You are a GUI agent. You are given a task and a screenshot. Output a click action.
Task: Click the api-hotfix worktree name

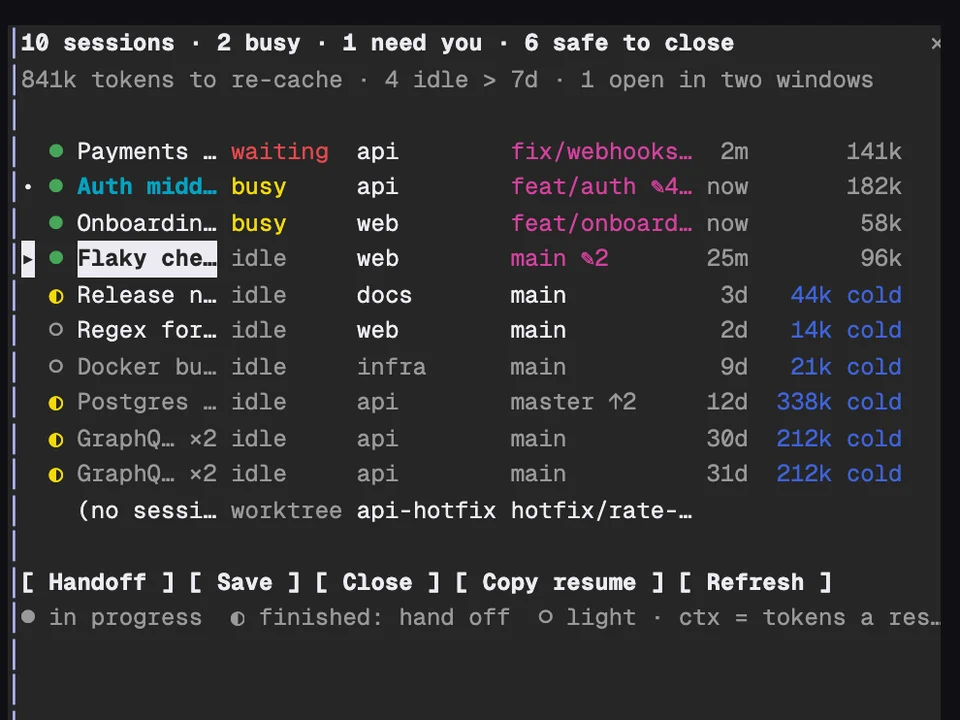[426, 511]
